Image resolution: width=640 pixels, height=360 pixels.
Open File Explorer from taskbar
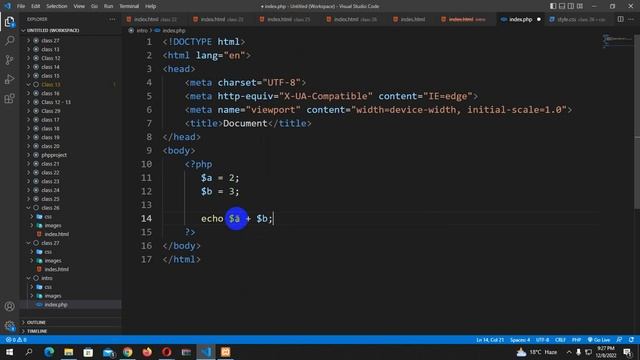69,352
